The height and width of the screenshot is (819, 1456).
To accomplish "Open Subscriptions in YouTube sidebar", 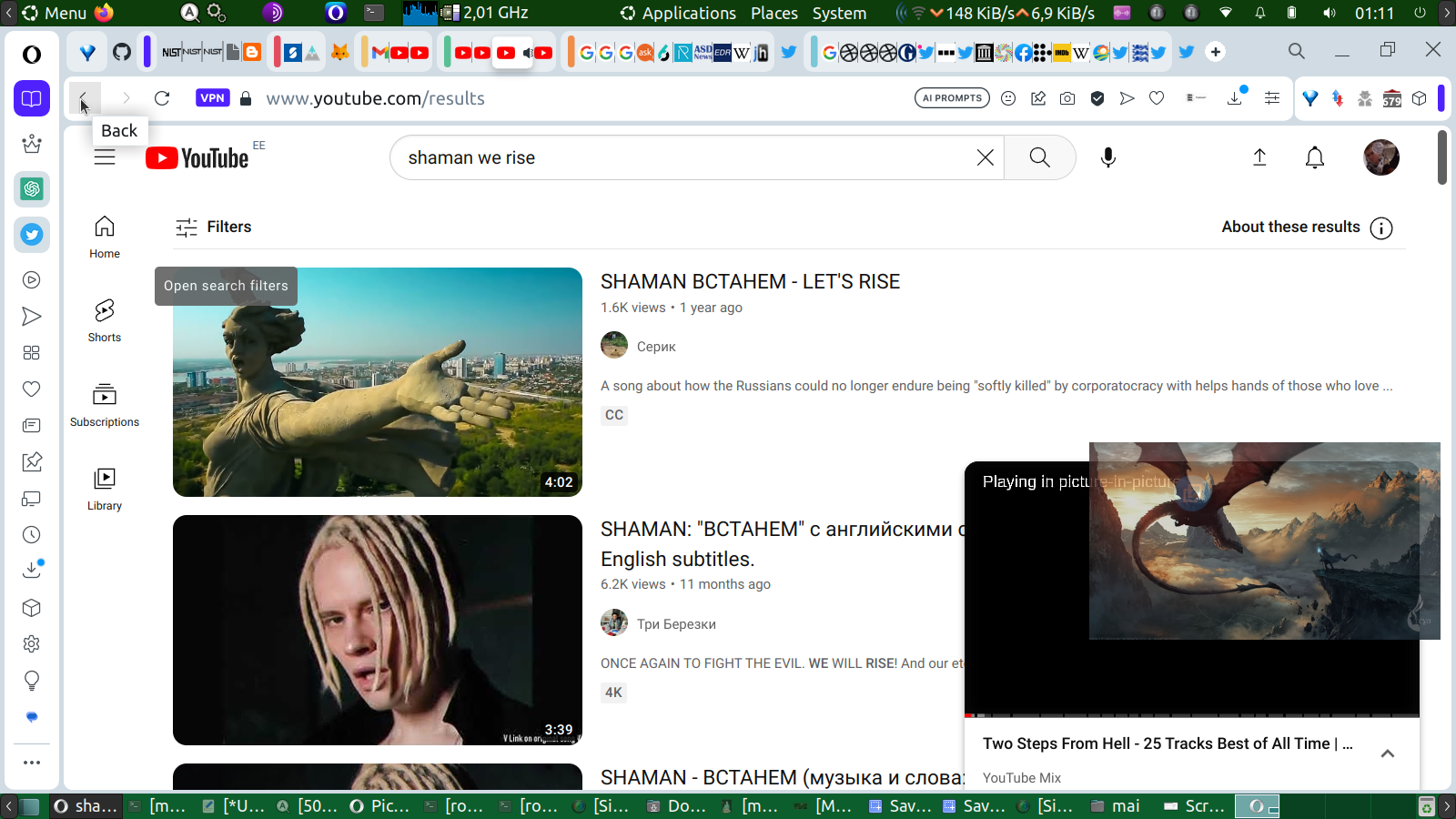I will point(105,406).
